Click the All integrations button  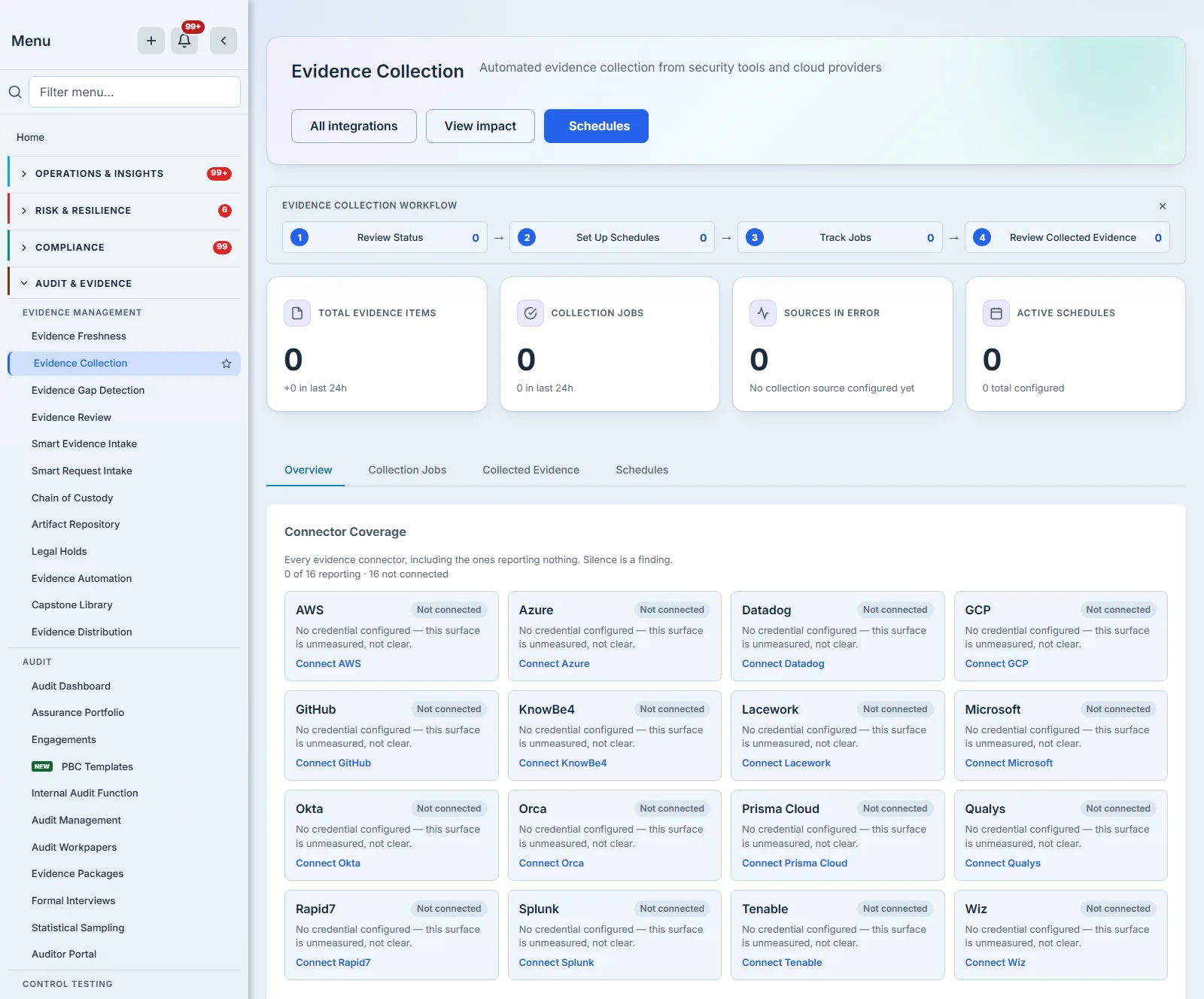(x=354, y=126)
